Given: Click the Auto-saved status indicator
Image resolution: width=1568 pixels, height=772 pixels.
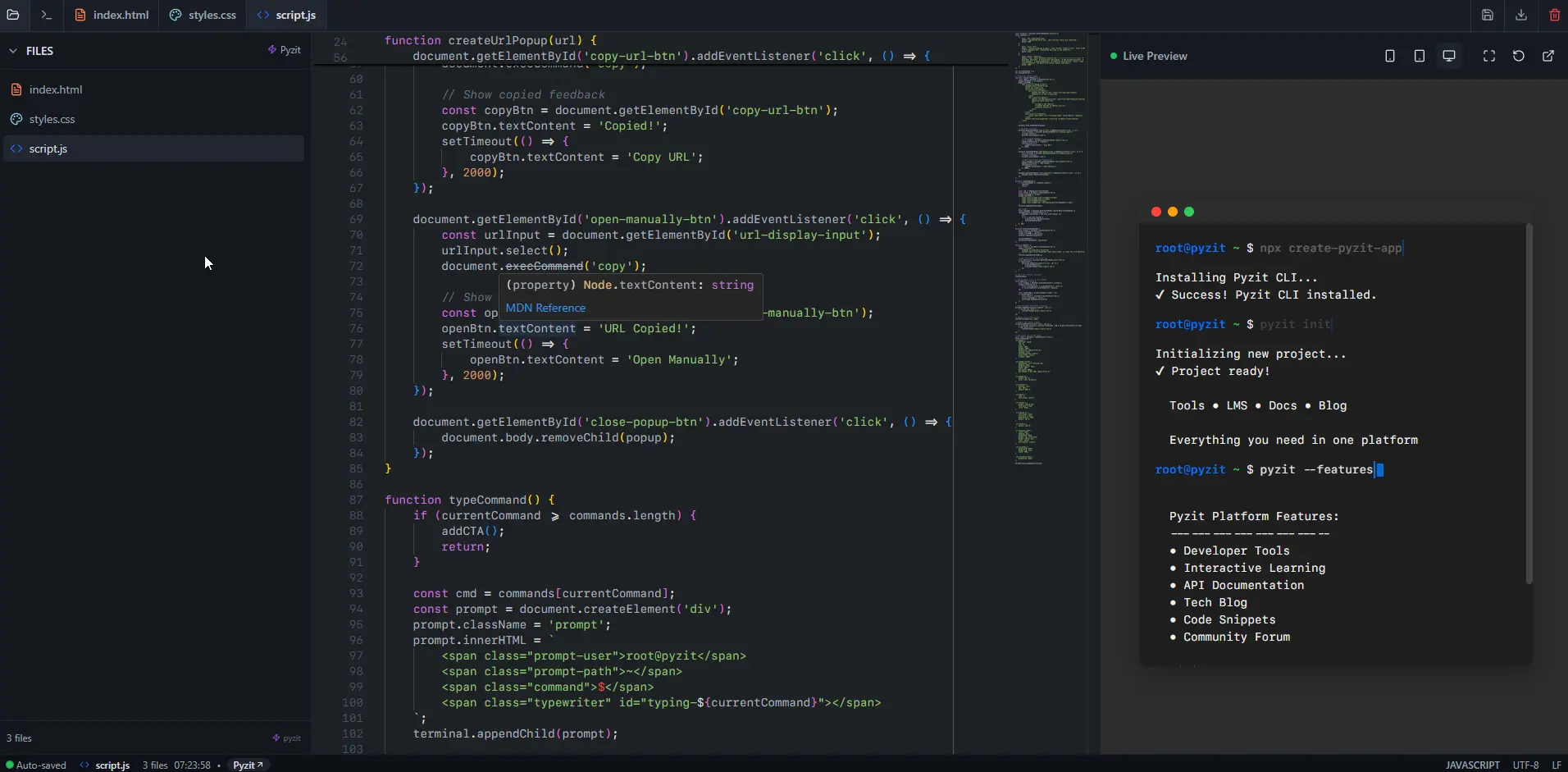Looking at the screenshot, I should pos(36,765).
